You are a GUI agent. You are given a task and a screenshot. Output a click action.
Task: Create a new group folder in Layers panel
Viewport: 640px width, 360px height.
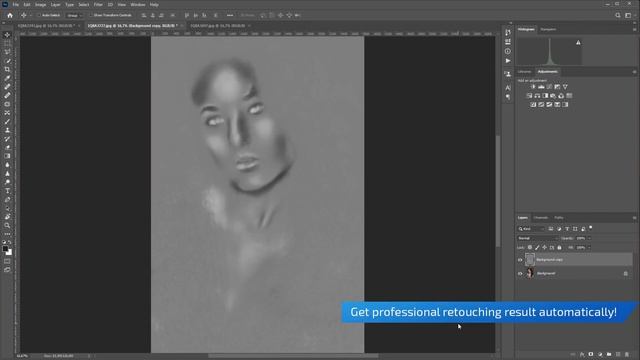pos(609,355)
